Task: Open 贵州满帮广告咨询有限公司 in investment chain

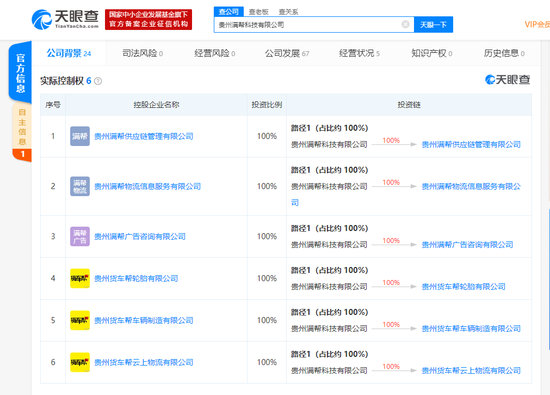Action: pos(467,245)
